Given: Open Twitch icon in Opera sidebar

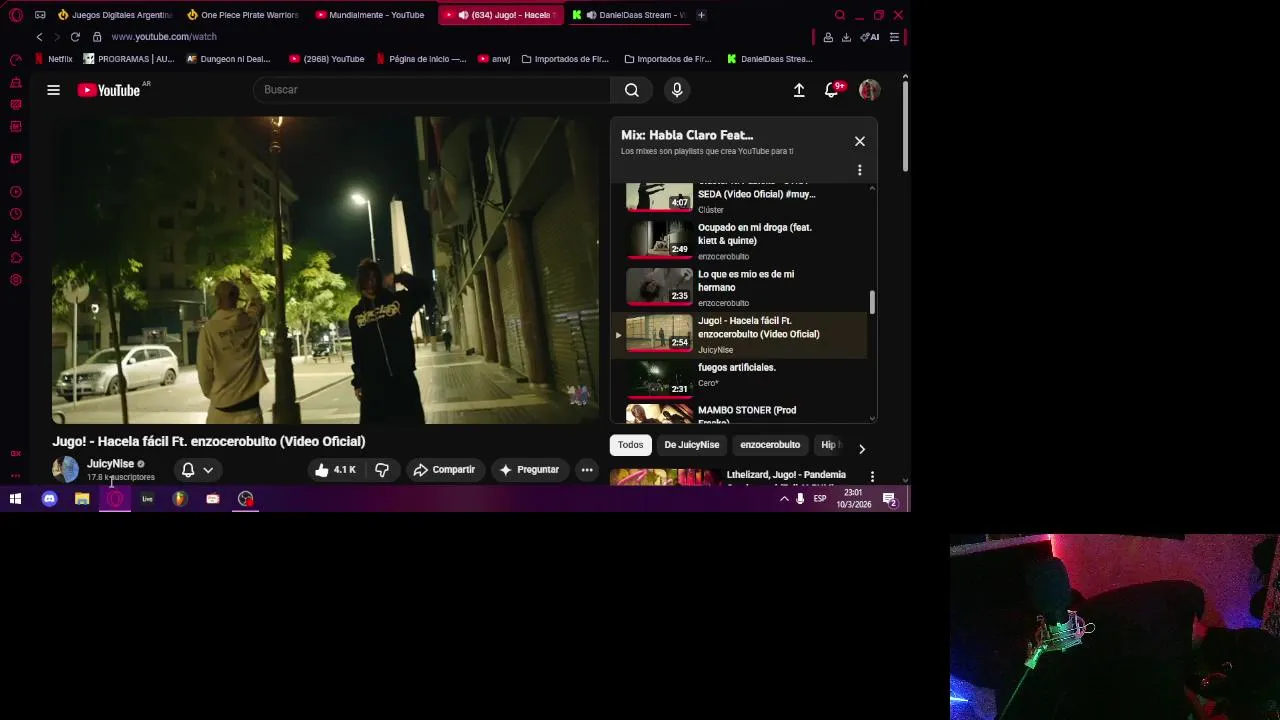Looking at the screenshot, I should coord(15,158).
